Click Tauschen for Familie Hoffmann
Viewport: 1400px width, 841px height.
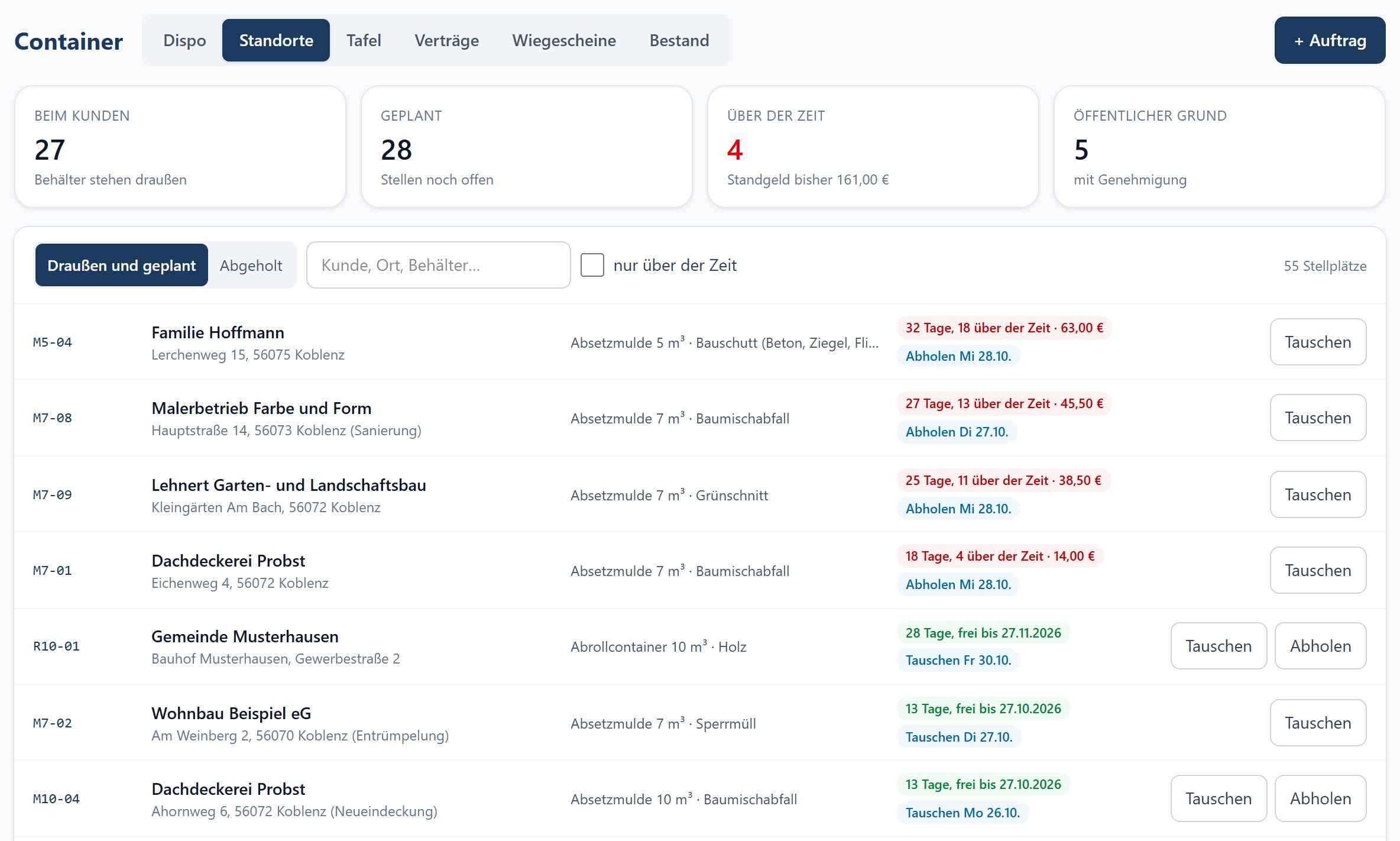coord(1318,342)
